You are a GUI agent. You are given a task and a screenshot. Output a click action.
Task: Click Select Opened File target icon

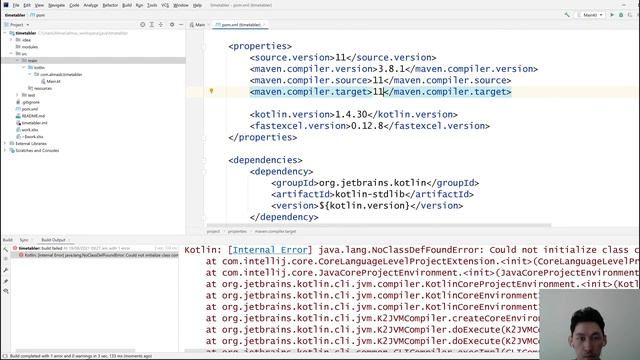click(142, 25)
